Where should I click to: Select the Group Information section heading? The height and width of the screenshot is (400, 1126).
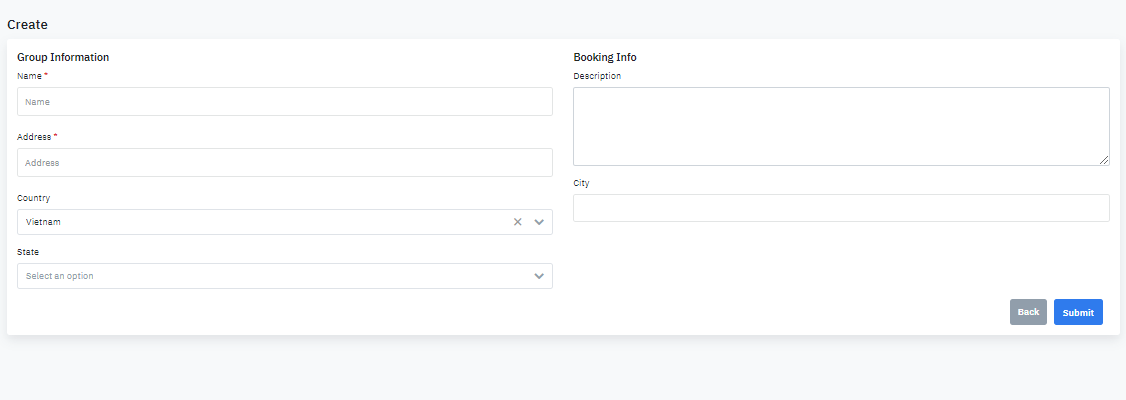coord(63,57)
